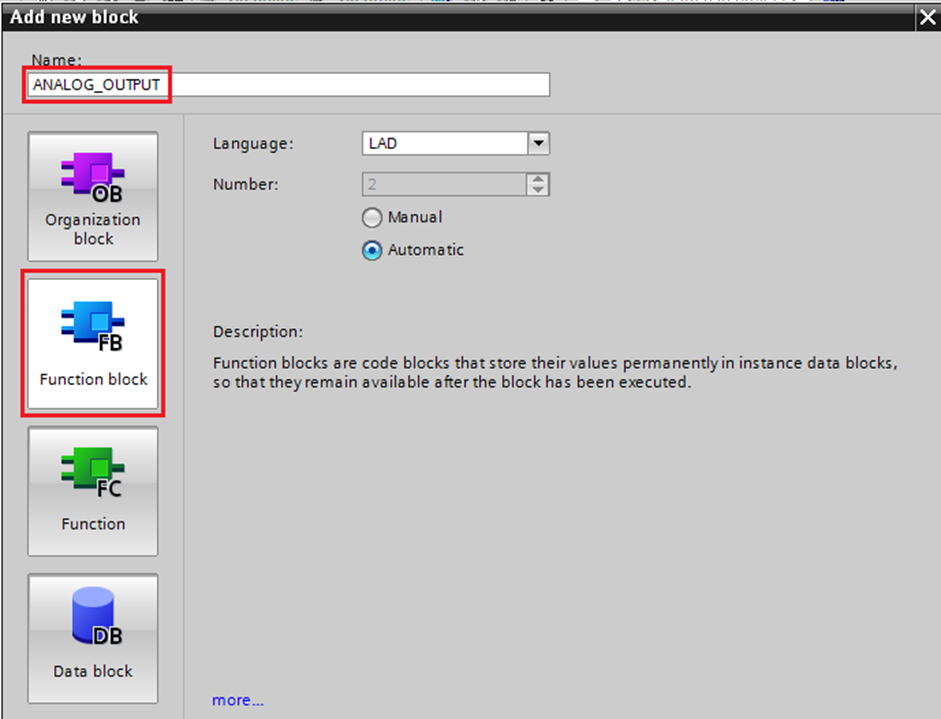The image size is (941, 719).
Task: Select the purple Organization block (OB) icon
Action: pyautogui.click(x=92, y=176)
